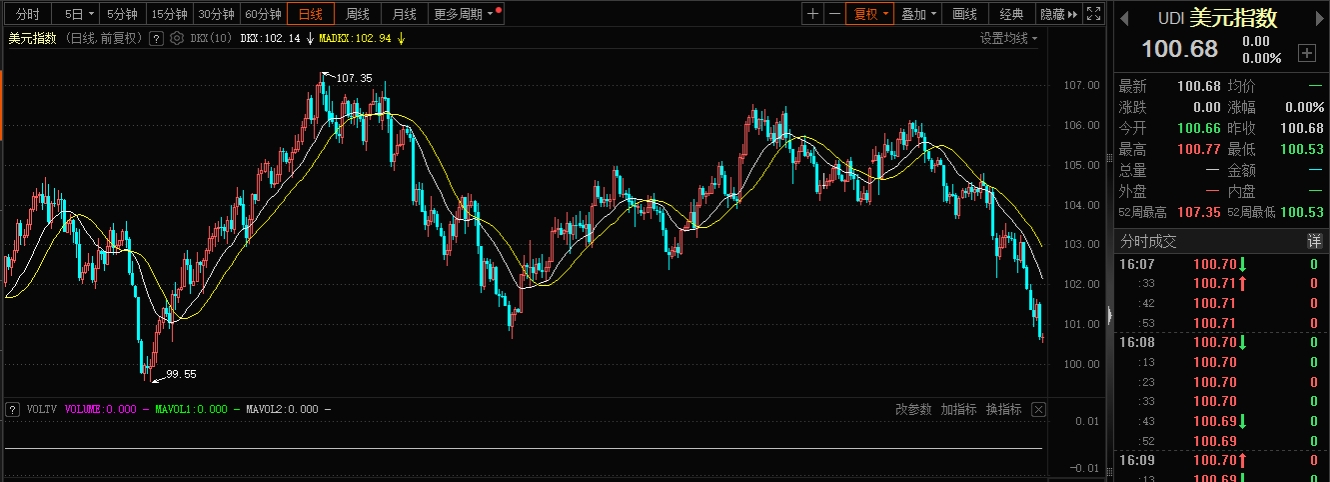Go to next symbol with right arrow

pyautogui.click(x=1318, y=18)
